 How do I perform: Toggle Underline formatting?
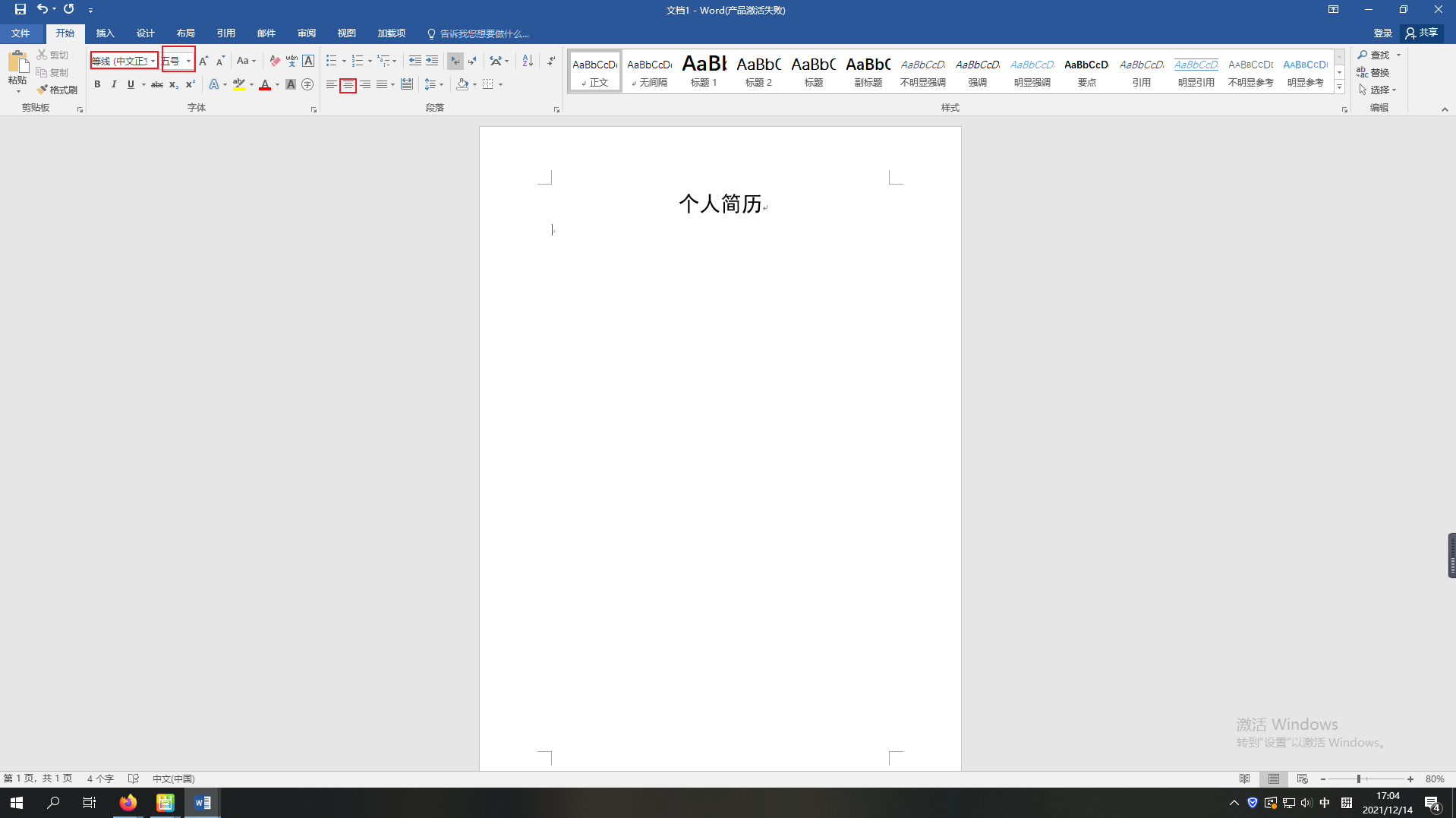[131, 84]
